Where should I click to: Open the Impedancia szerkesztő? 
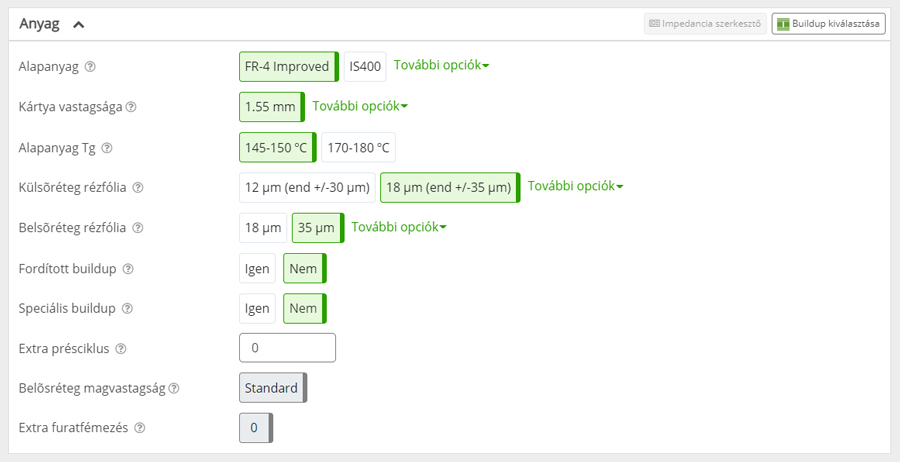705,23
